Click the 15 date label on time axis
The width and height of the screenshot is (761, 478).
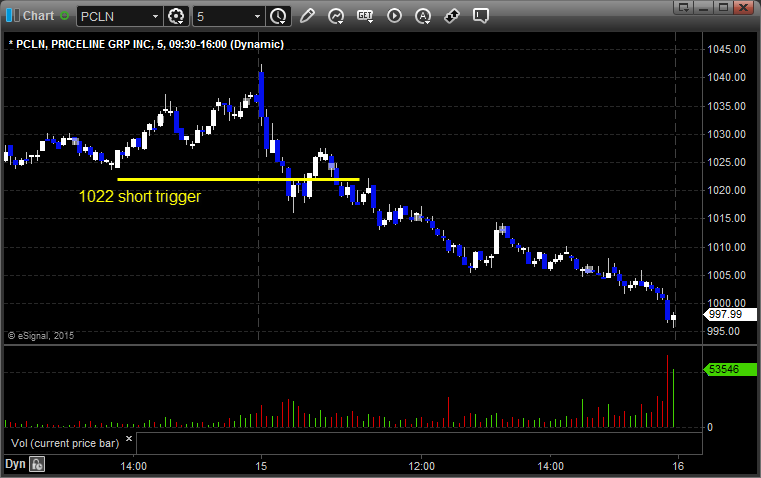coord(261,466)
